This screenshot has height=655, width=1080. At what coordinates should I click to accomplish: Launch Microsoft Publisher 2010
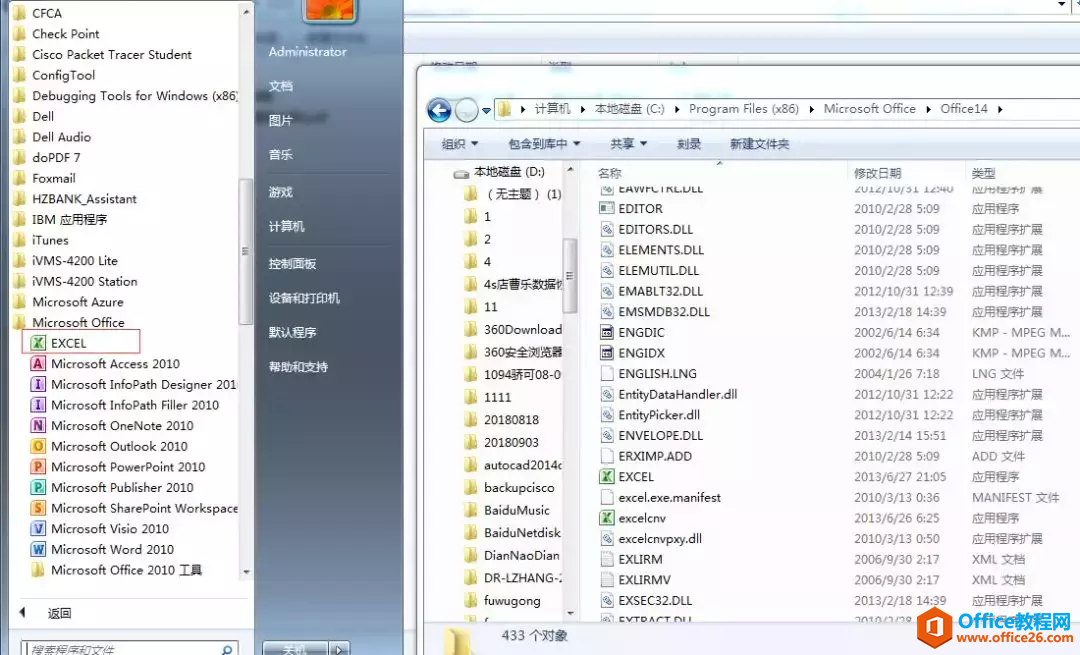pyautogui.click(x=112, y=487)
